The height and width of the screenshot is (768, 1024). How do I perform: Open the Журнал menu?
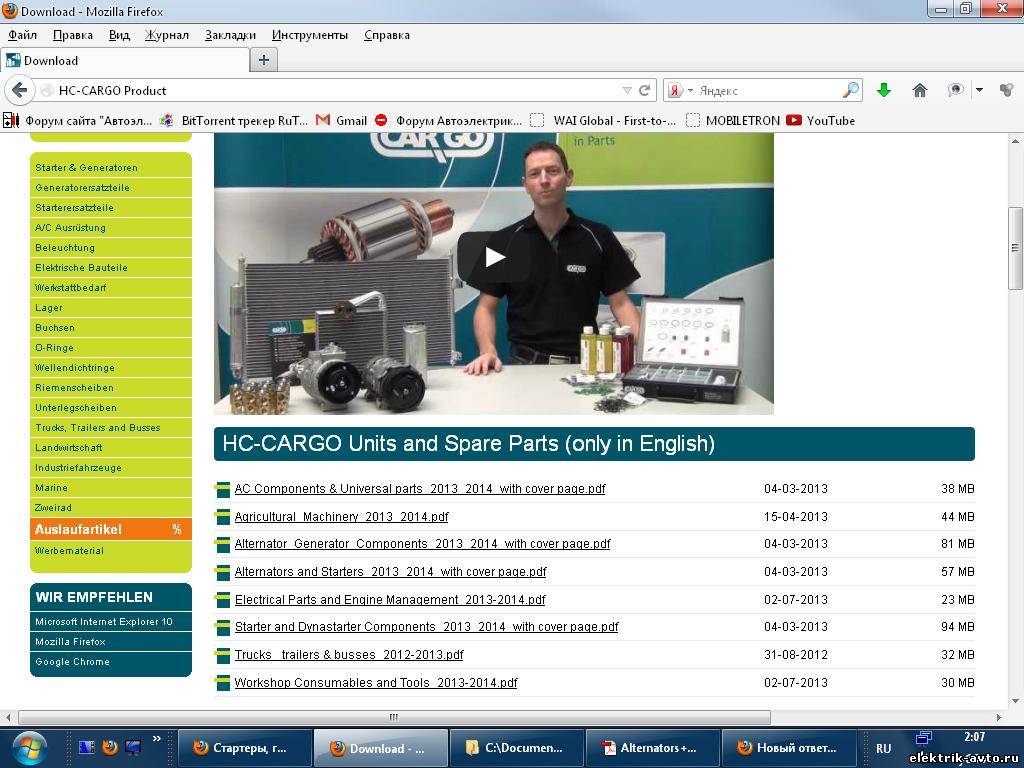tap(167, 35)
